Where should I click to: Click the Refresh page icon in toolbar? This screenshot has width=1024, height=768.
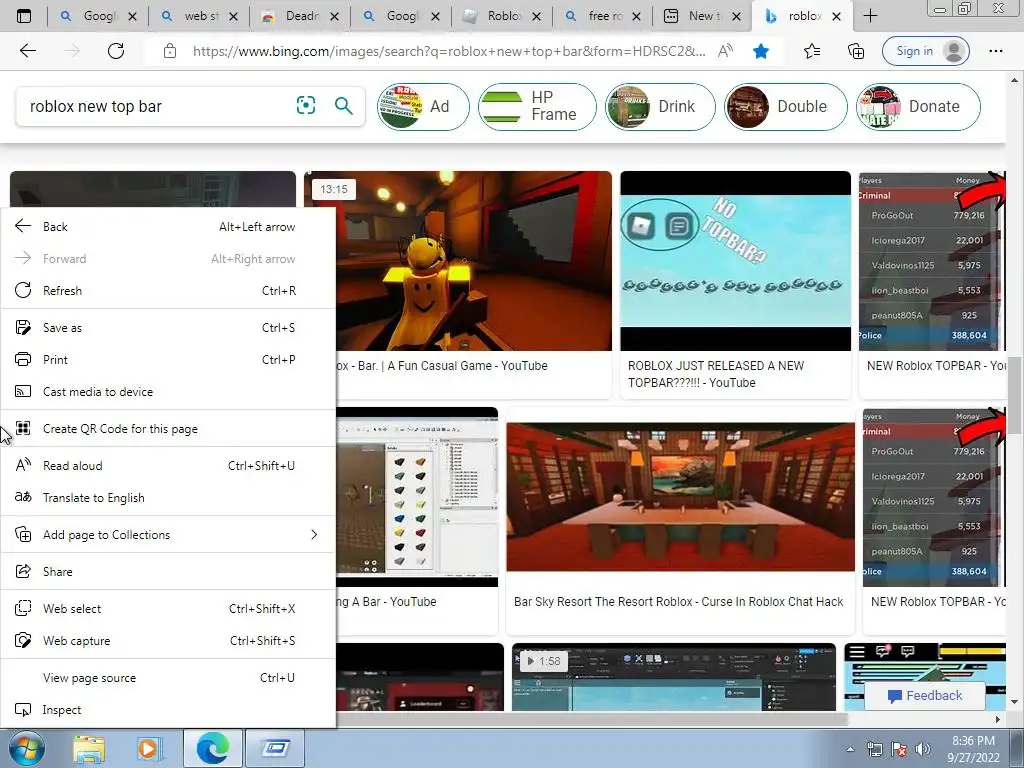coord(116,51)
